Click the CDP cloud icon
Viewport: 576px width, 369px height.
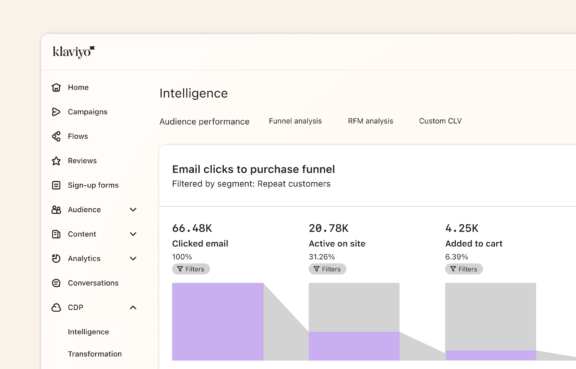coord(56,307)
